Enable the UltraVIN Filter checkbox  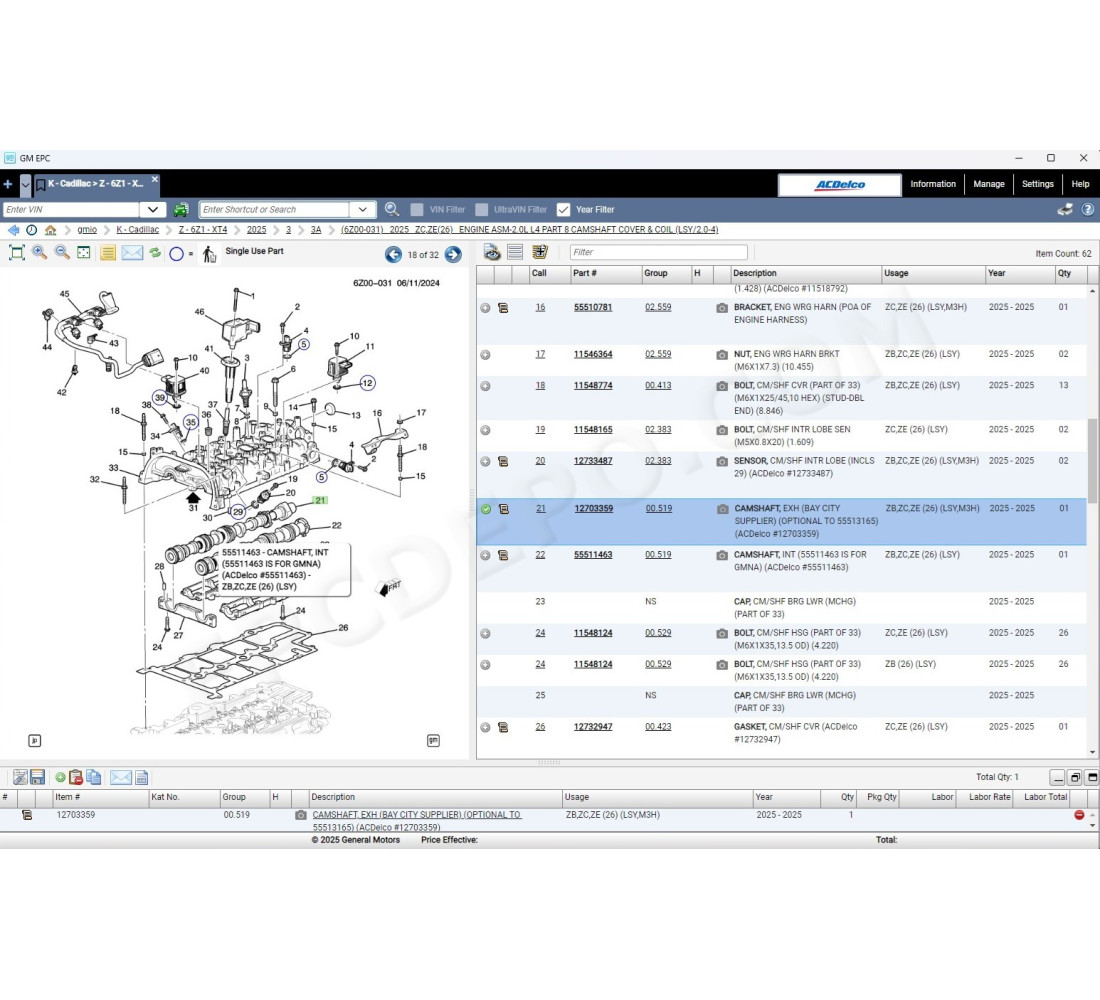(x=481, y=209)
